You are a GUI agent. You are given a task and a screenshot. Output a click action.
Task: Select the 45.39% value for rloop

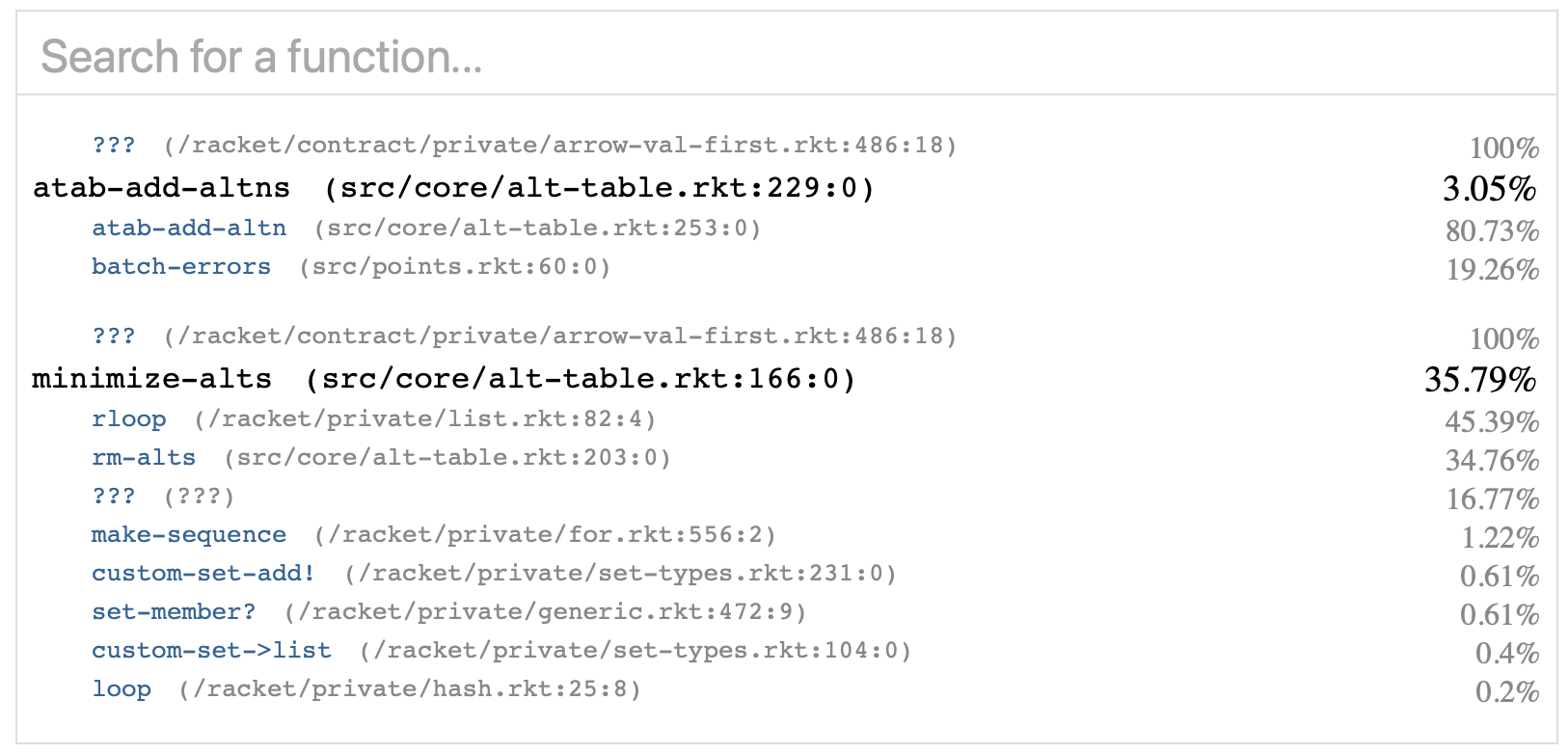(1492, 421)
